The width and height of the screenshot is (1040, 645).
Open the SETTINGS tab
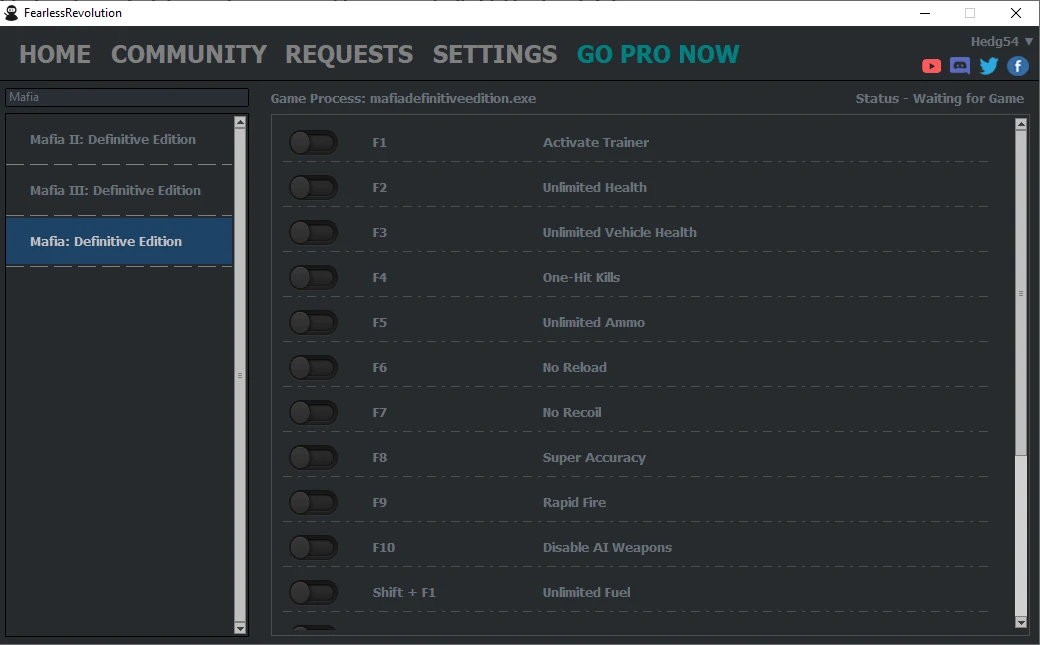(x=495, y=54)
